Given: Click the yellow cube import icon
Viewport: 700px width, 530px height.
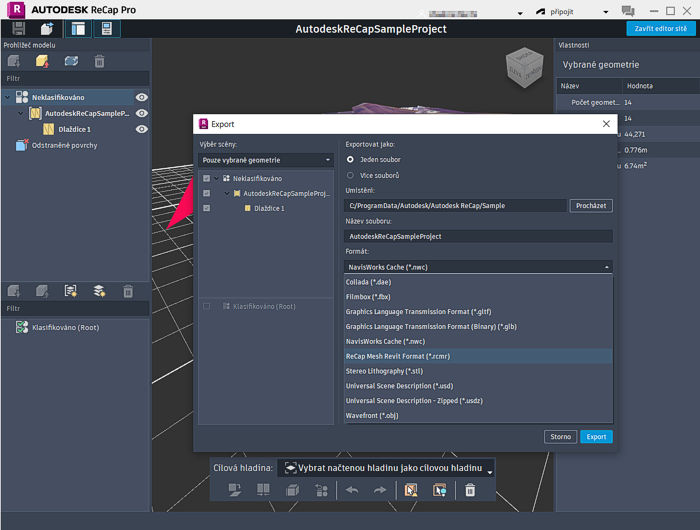Looking at the screenshot, I should 42,61.
